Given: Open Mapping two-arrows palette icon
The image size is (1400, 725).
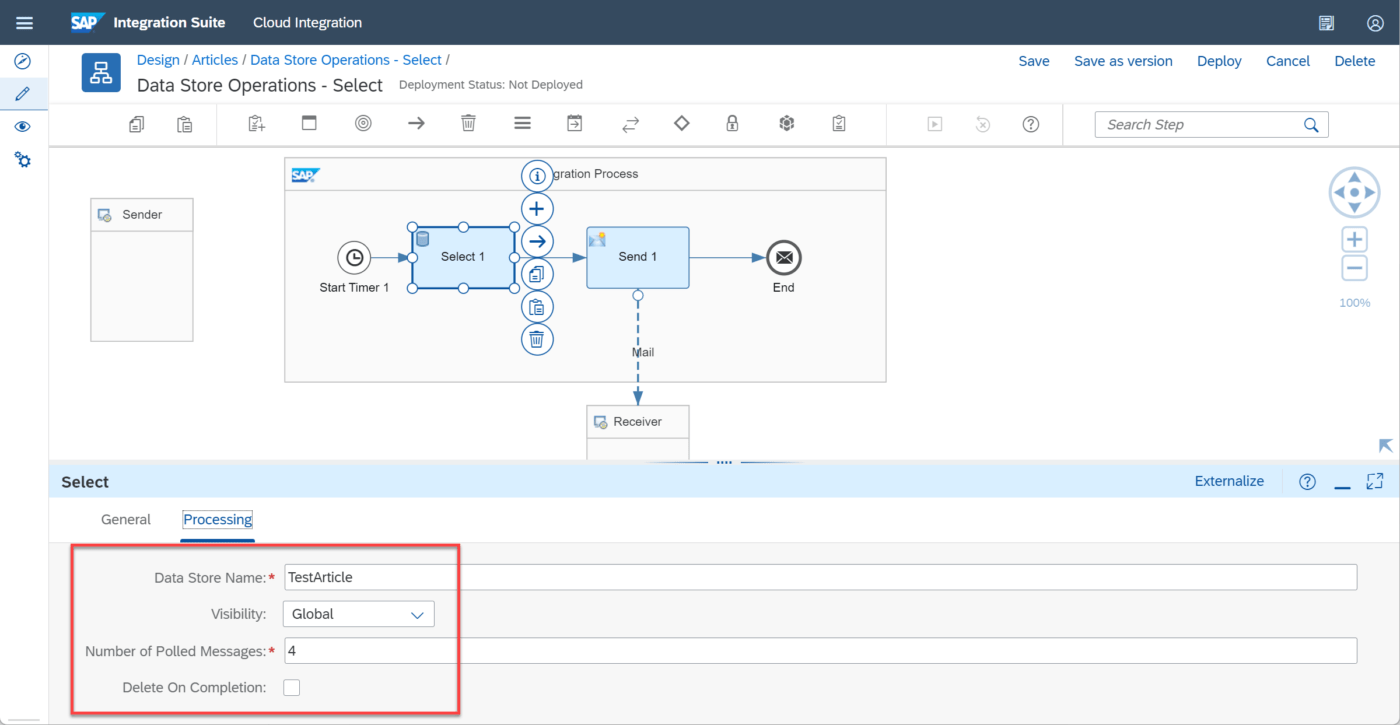Looking at the screenshot, I should click(x=630, y=124).
